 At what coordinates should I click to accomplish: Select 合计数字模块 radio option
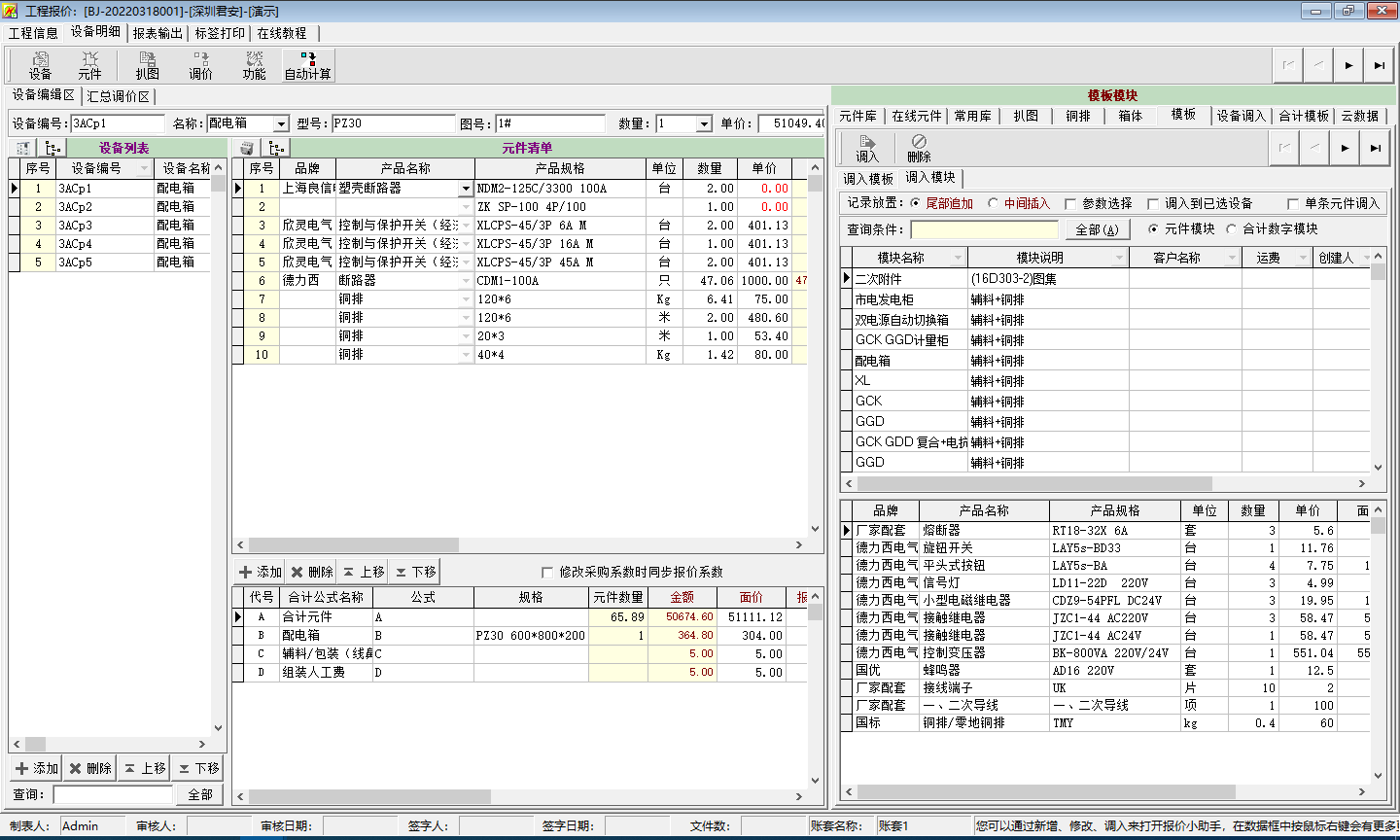pyautogui.click(x=1272, y=229)
